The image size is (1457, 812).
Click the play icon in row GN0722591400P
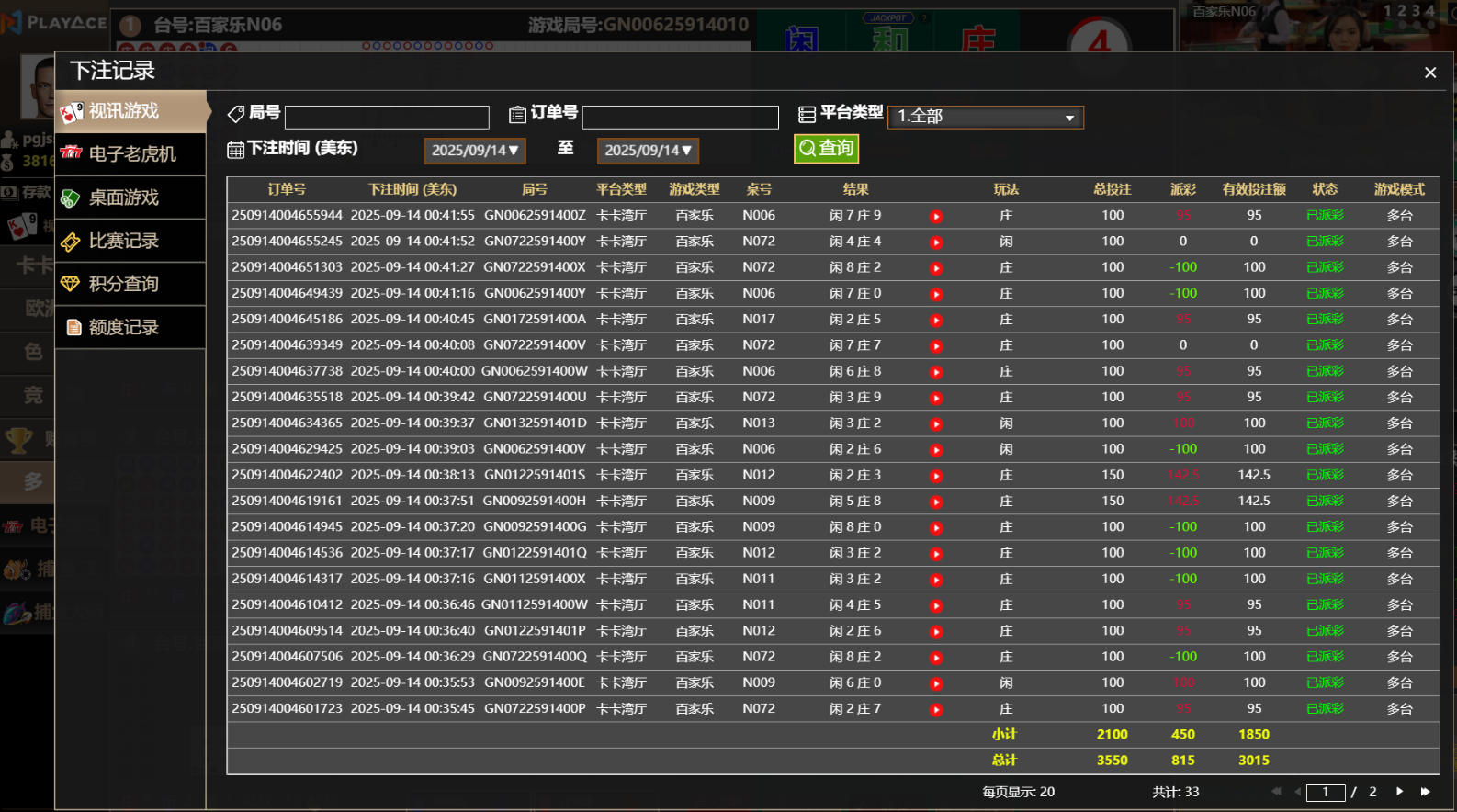(936, 710)
